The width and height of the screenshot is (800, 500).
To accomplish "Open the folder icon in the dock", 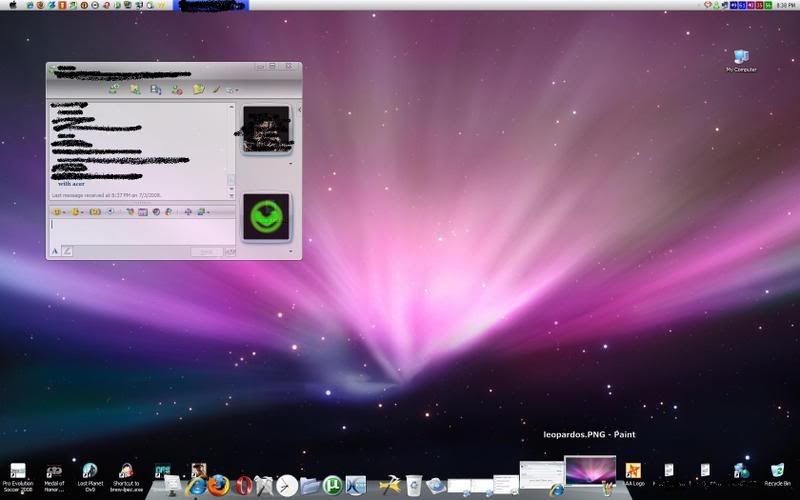I will click(310, 485).
